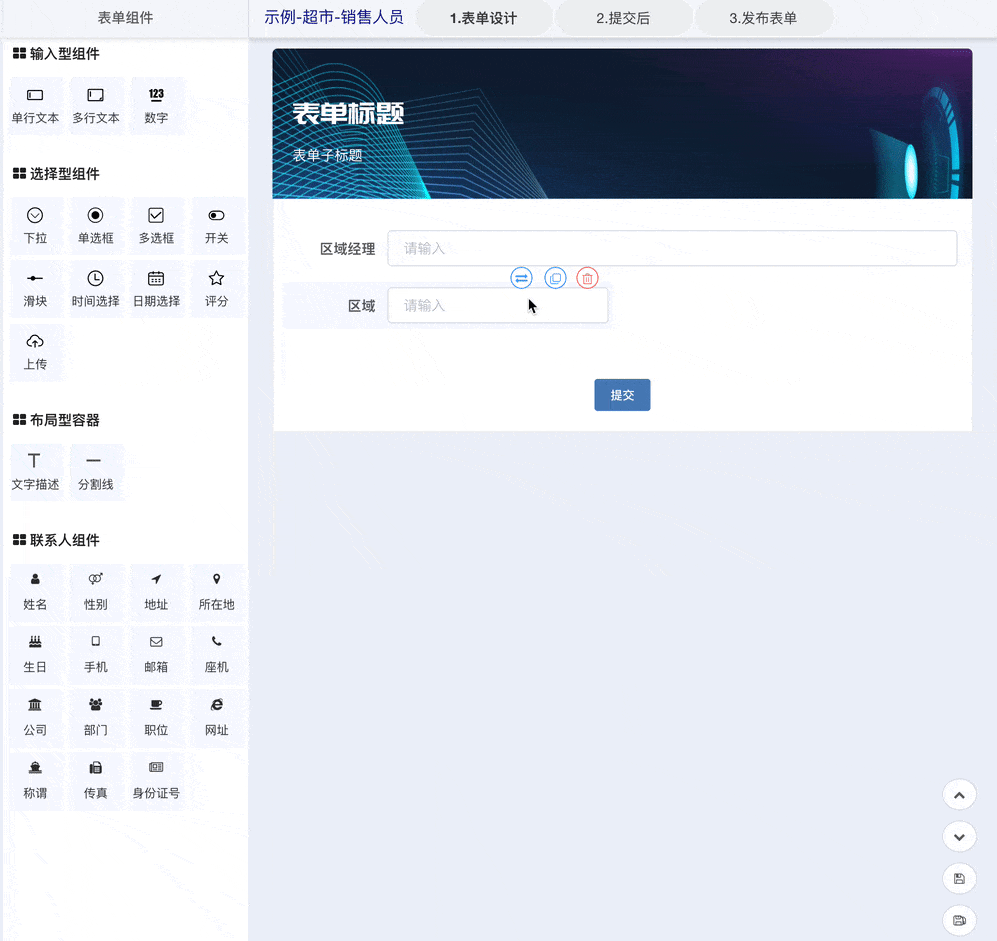Add the 文字描述 text description component
997x941 pixels.
[35, 471]
